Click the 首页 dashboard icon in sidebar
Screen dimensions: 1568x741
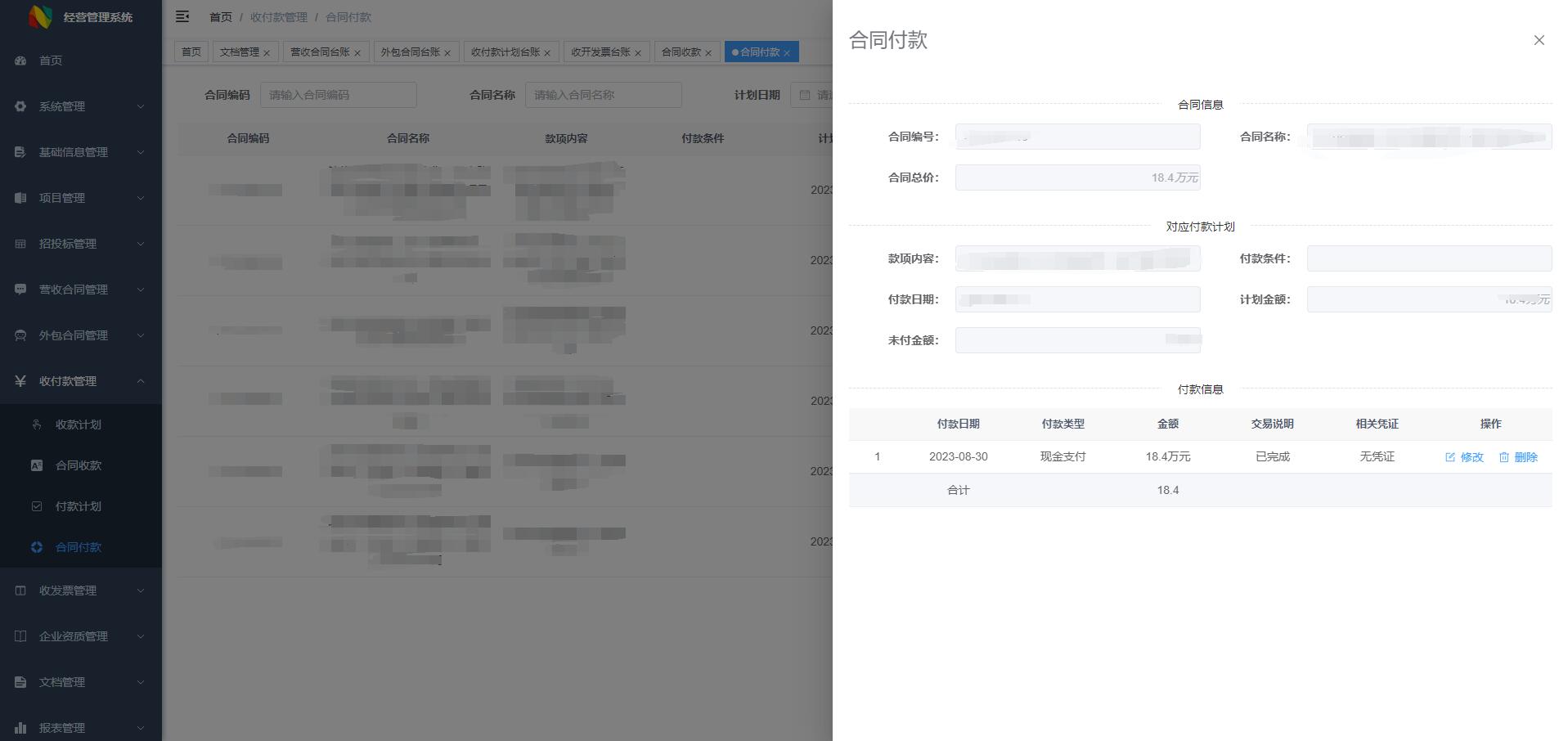(20, 61)
